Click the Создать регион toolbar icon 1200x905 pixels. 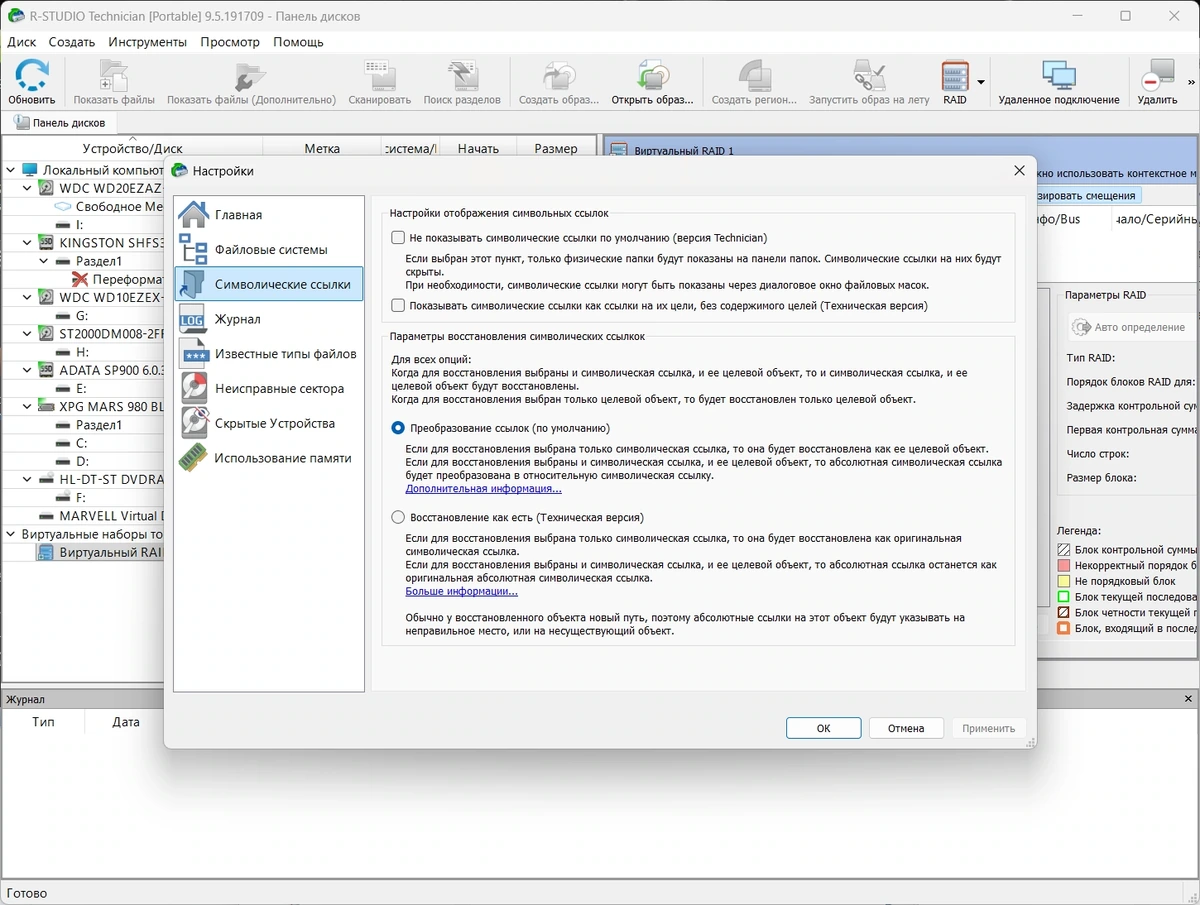[754, 76]
